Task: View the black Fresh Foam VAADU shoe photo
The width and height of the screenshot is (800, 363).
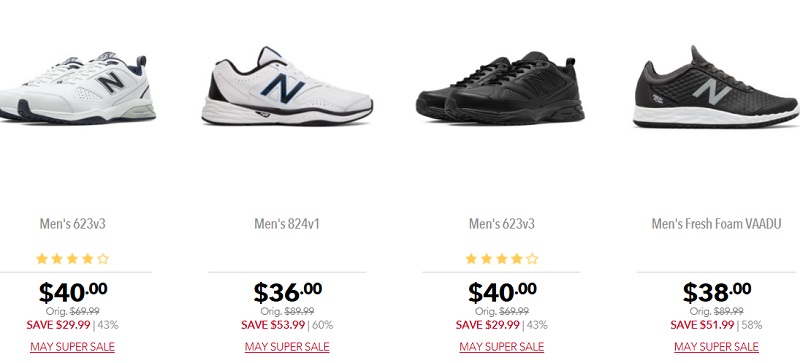Action: tap(716, 87)
